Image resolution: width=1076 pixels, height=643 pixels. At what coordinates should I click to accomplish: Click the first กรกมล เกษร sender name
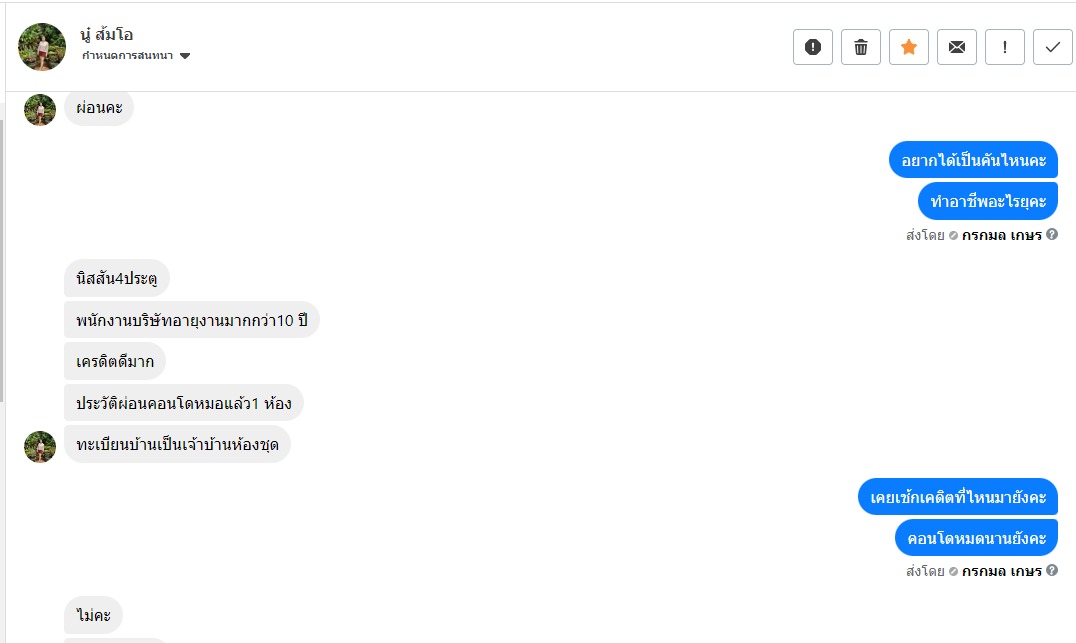pos(1002,235)
